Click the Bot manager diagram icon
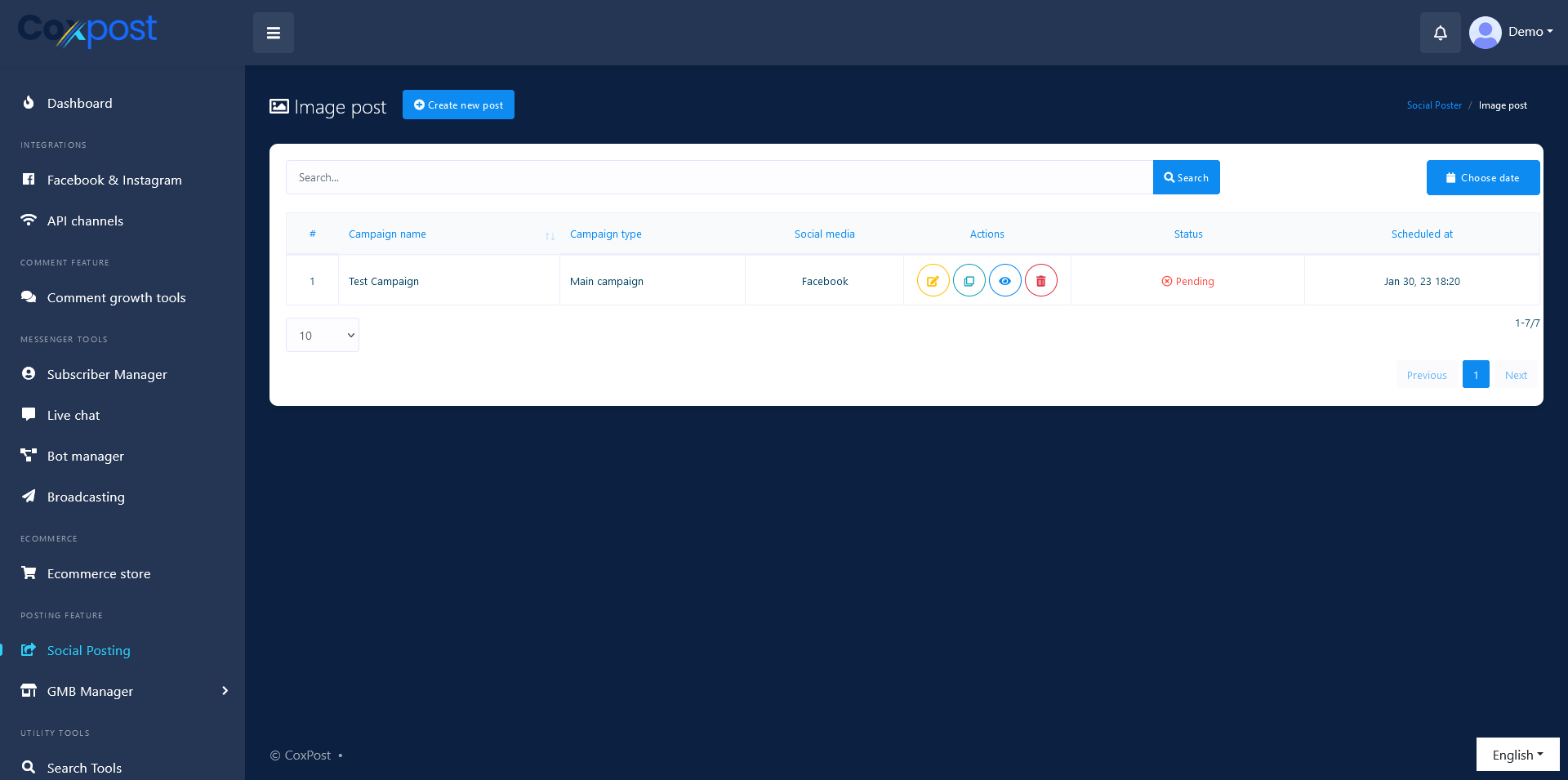The width and height of the screenshot is (1568, 780). [29, 455]
